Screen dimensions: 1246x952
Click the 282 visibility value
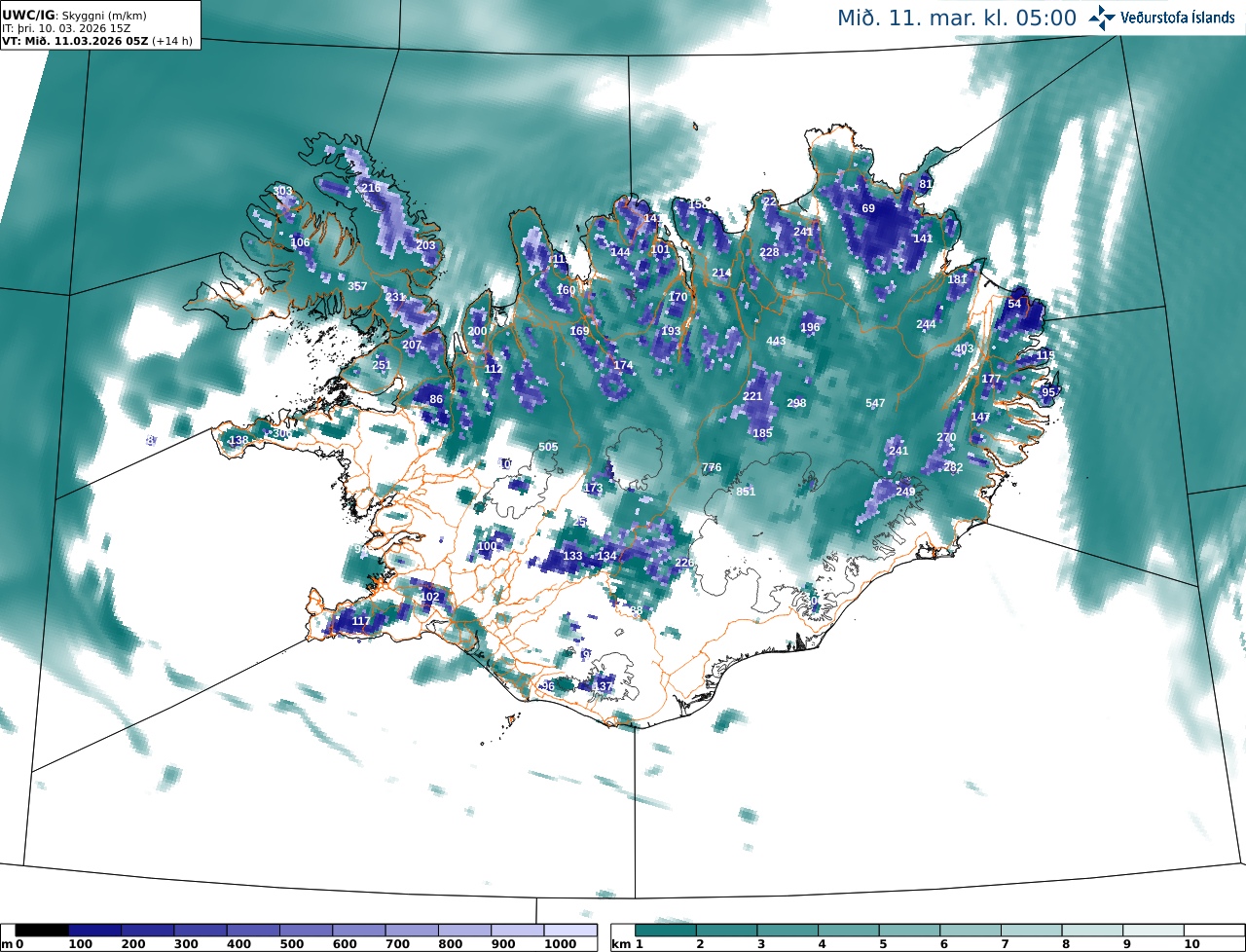[953, 467]
